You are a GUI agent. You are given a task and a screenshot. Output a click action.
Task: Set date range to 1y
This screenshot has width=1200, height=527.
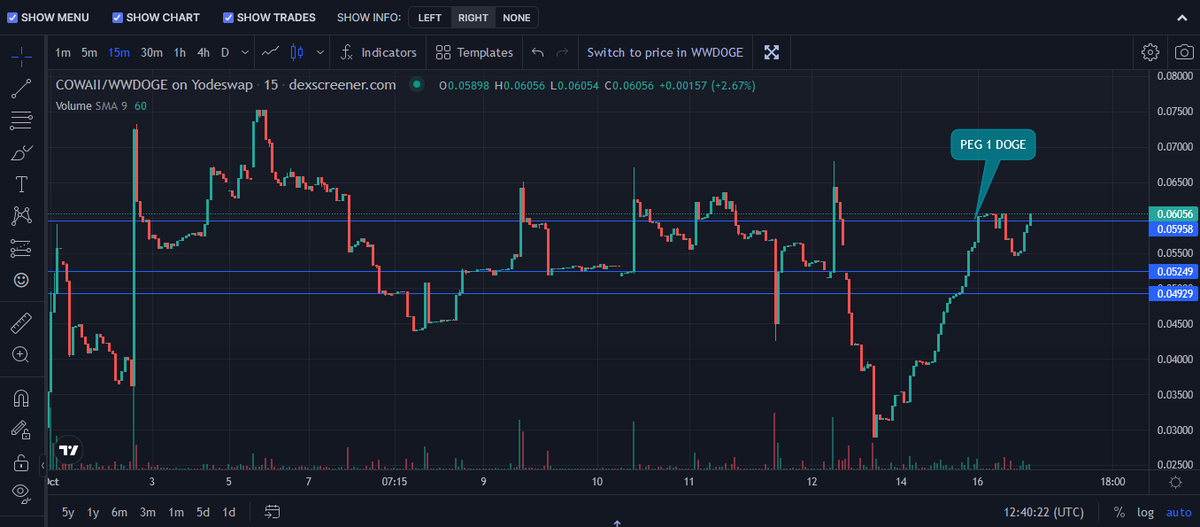point(93,512)
